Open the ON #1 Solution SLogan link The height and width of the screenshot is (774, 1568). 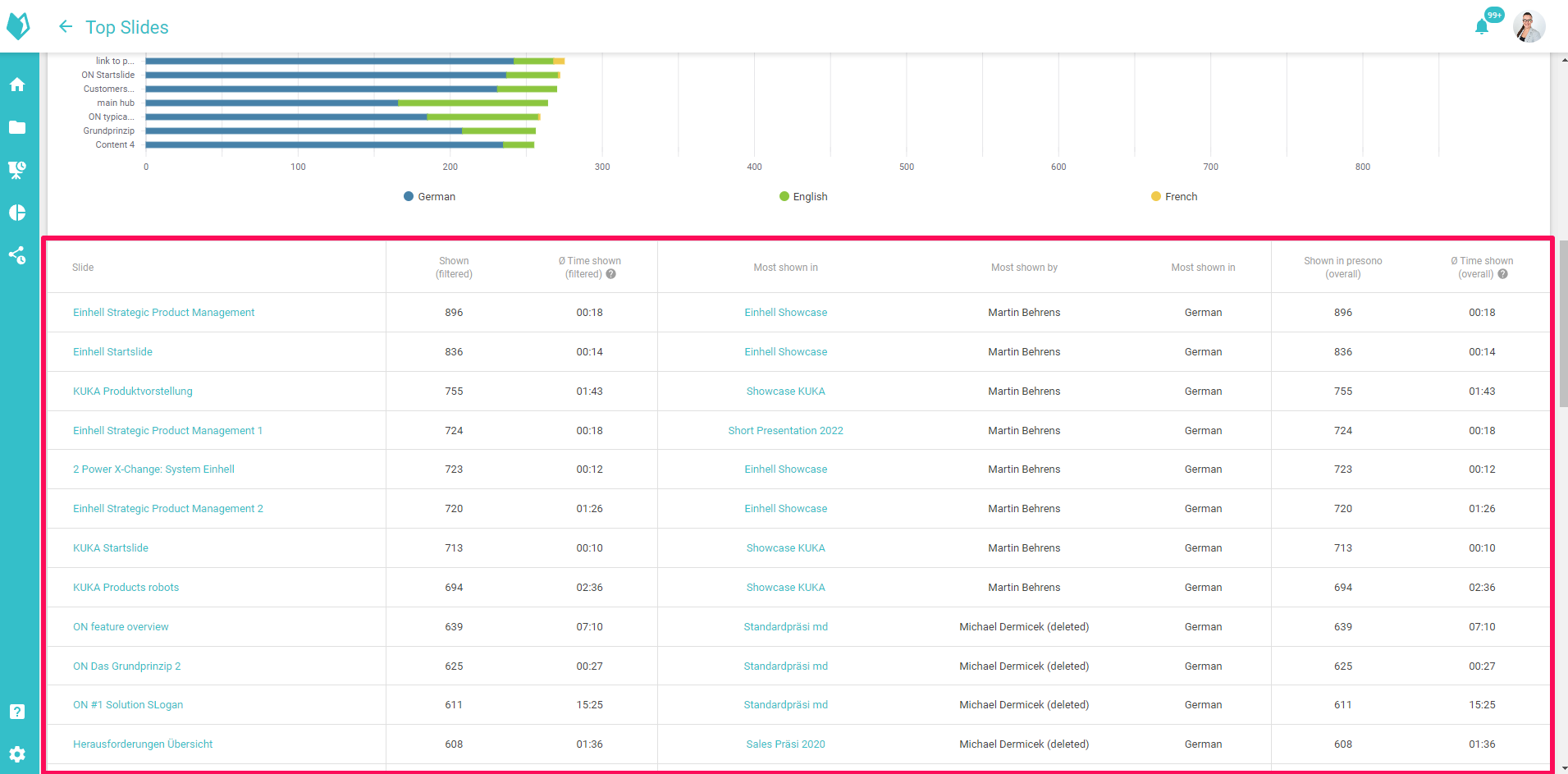tap(128, 705)
